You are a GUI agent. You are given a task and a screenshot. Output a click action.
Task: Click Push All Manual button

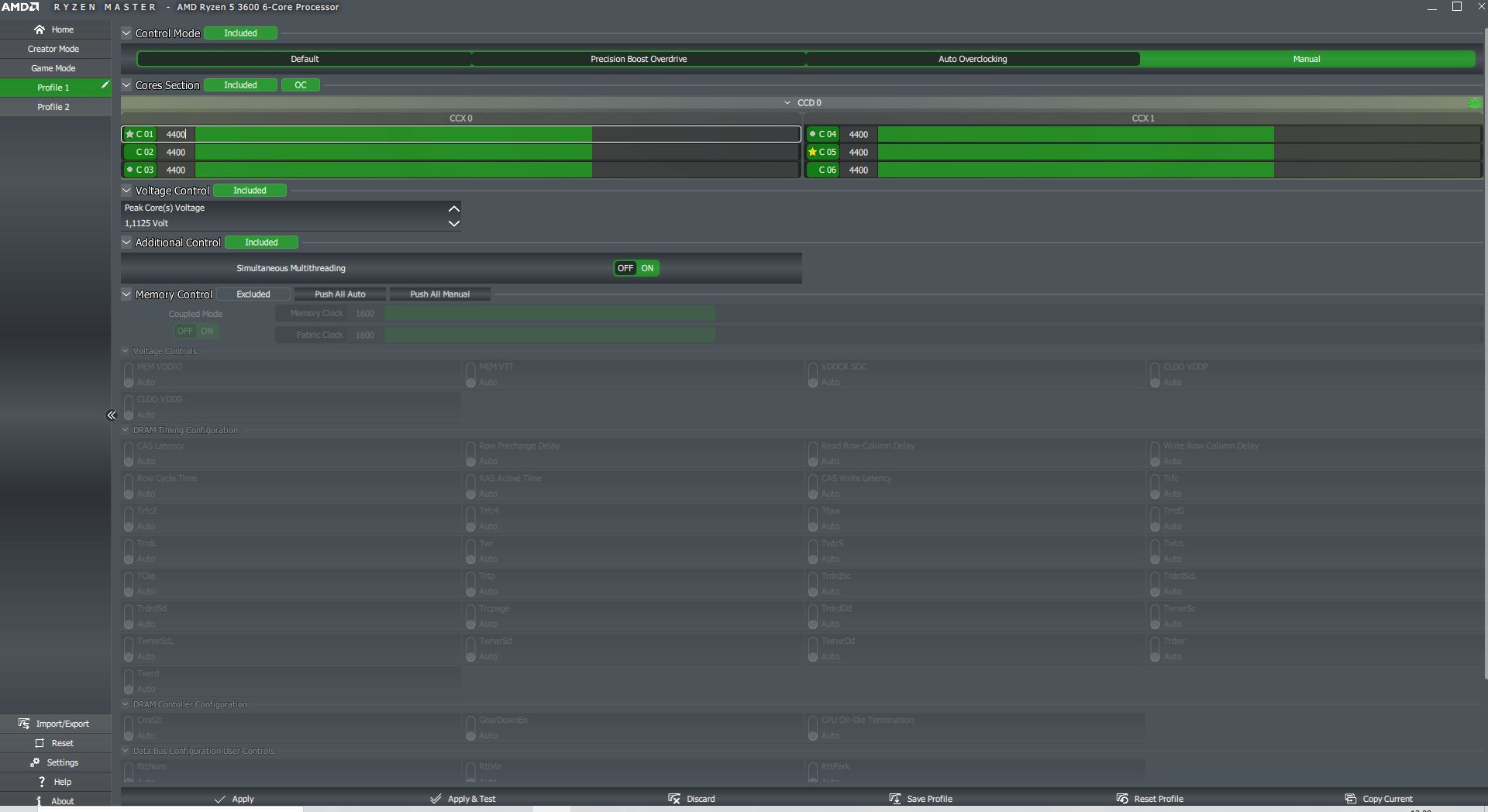439,294
